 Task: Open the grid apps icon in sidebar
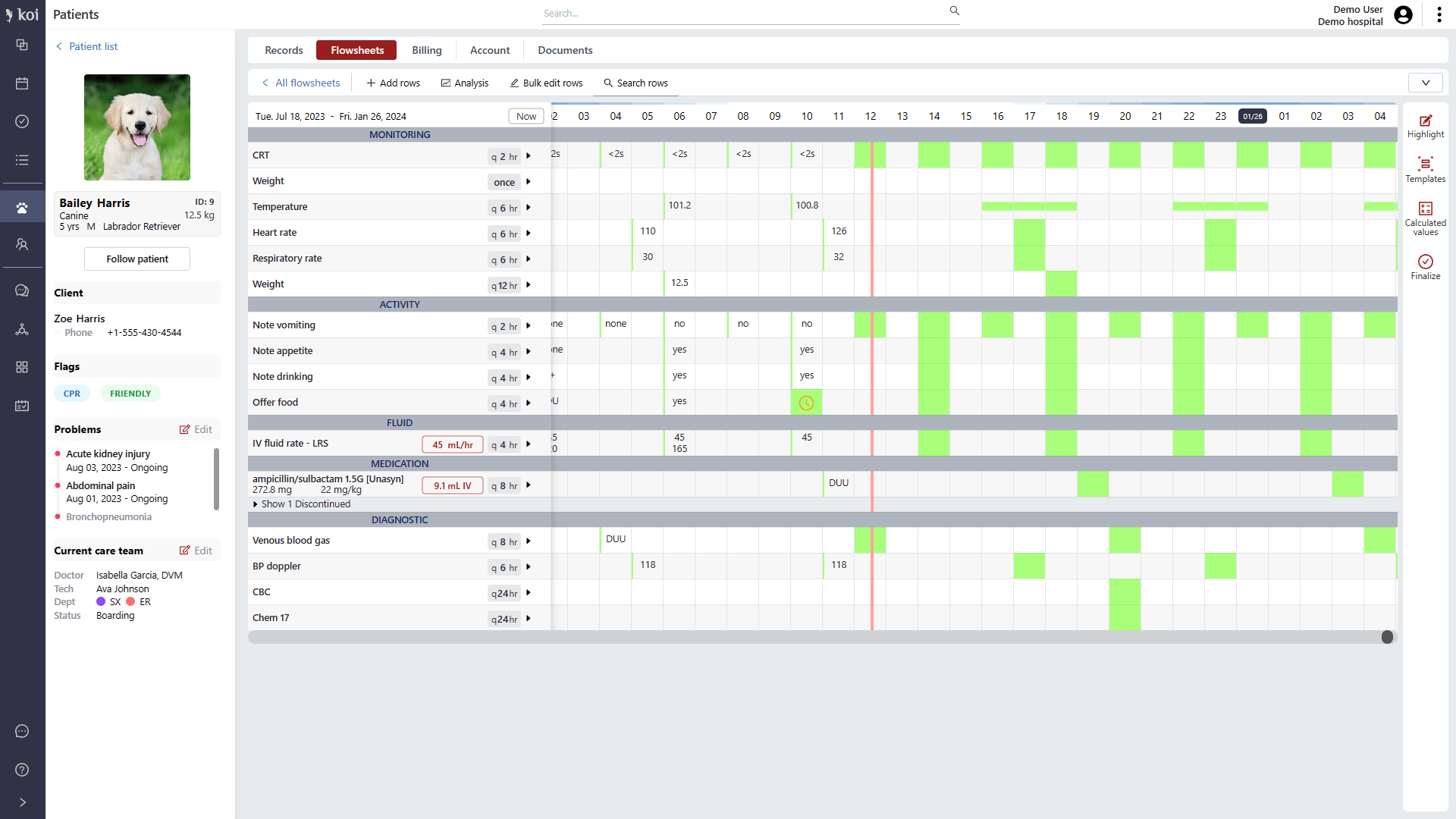tap(22, 367)
